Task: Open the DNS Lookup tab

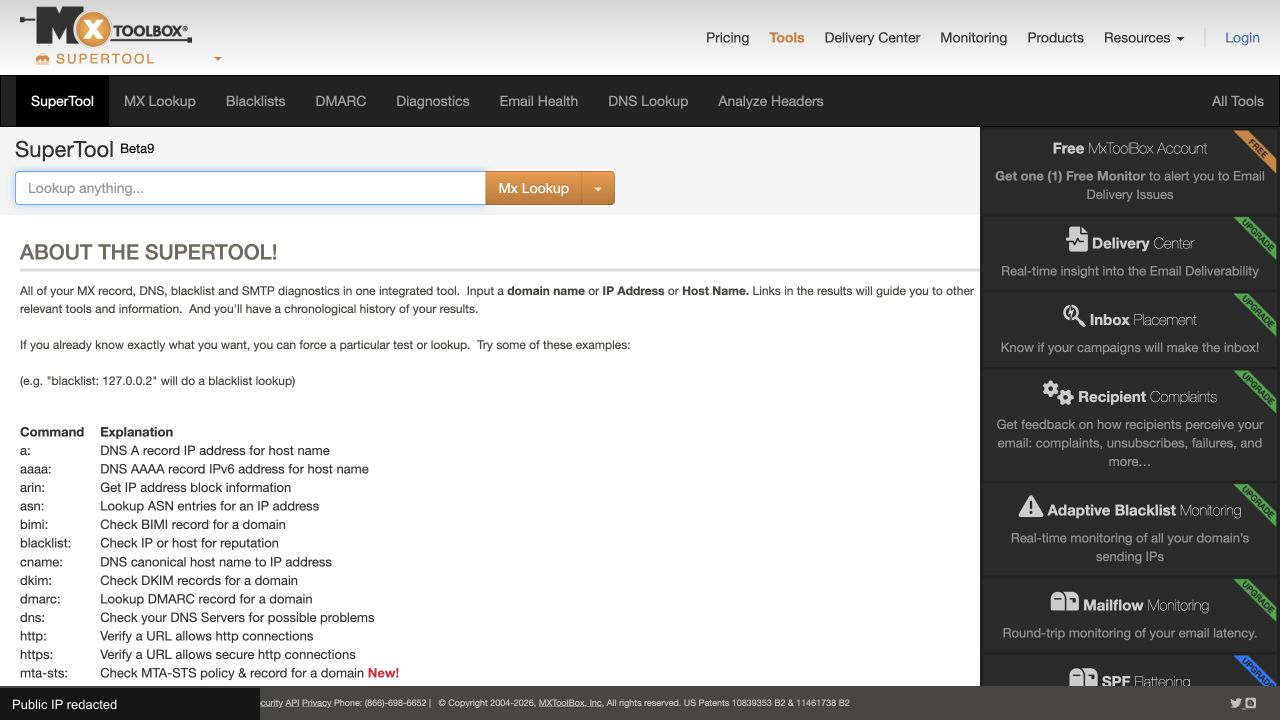Action: pyautogui.click(x=648, y=101)
